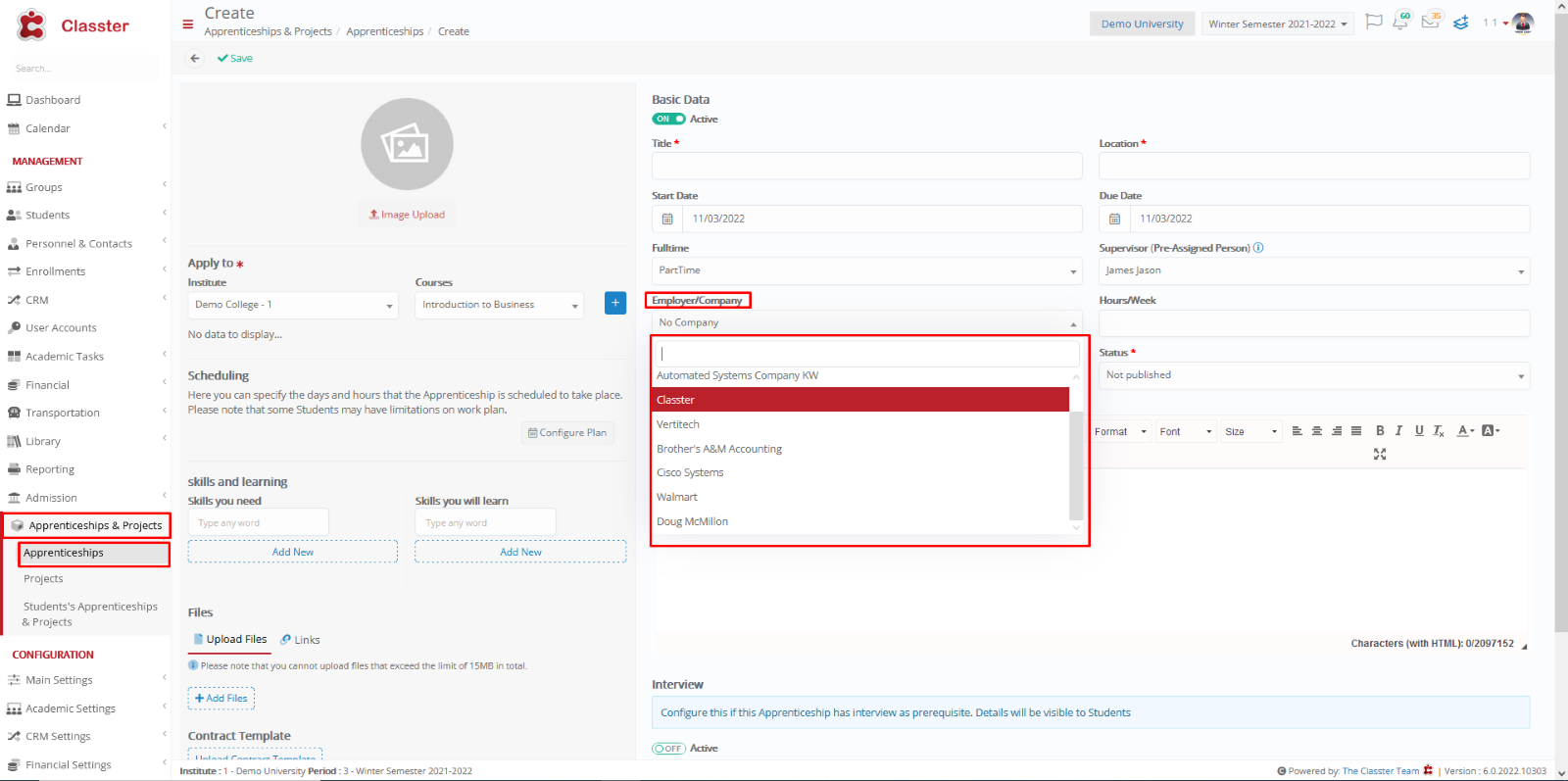
Task: Align text right in editor
Action: (1337, 431)
